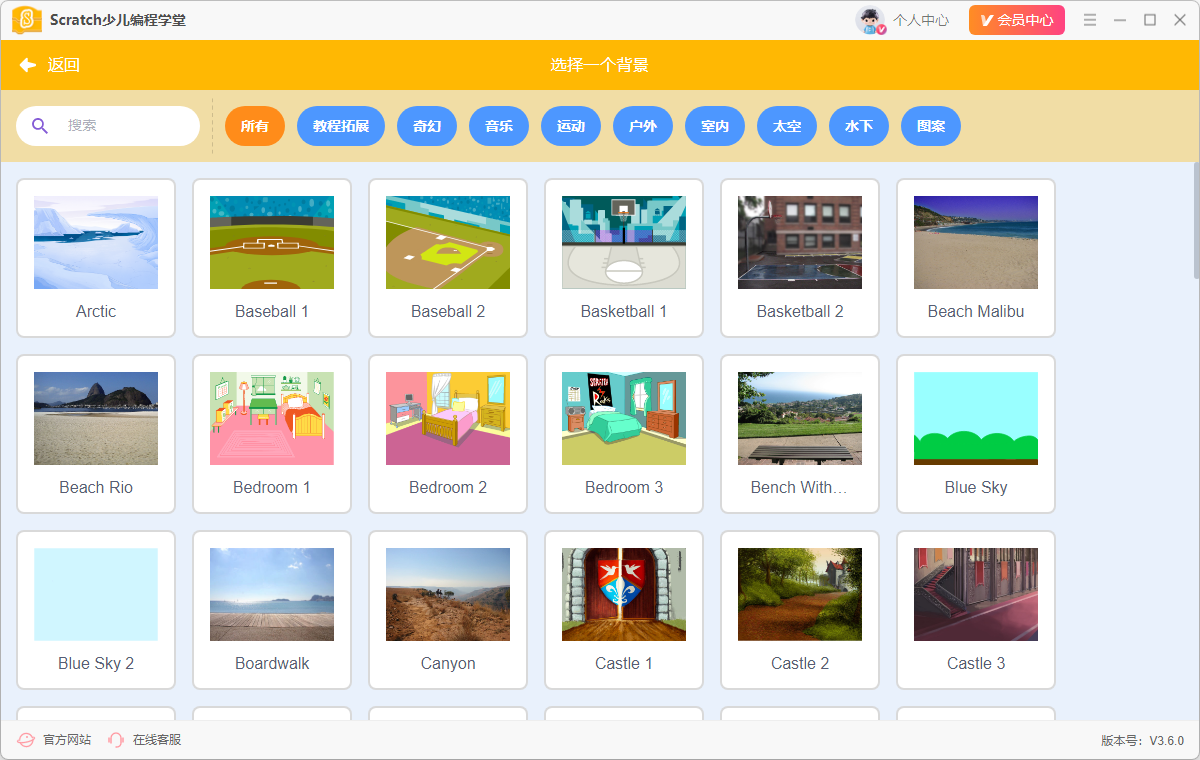Screen dimensions: 1200x760
Task: Select the 音乐 category filter
Action: click(x=499, y=126)
